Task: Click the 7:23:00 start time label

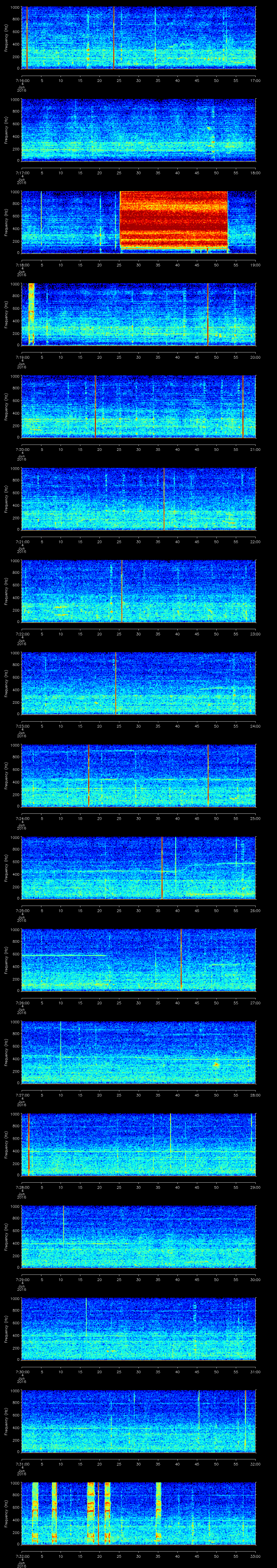Action: 22,726
